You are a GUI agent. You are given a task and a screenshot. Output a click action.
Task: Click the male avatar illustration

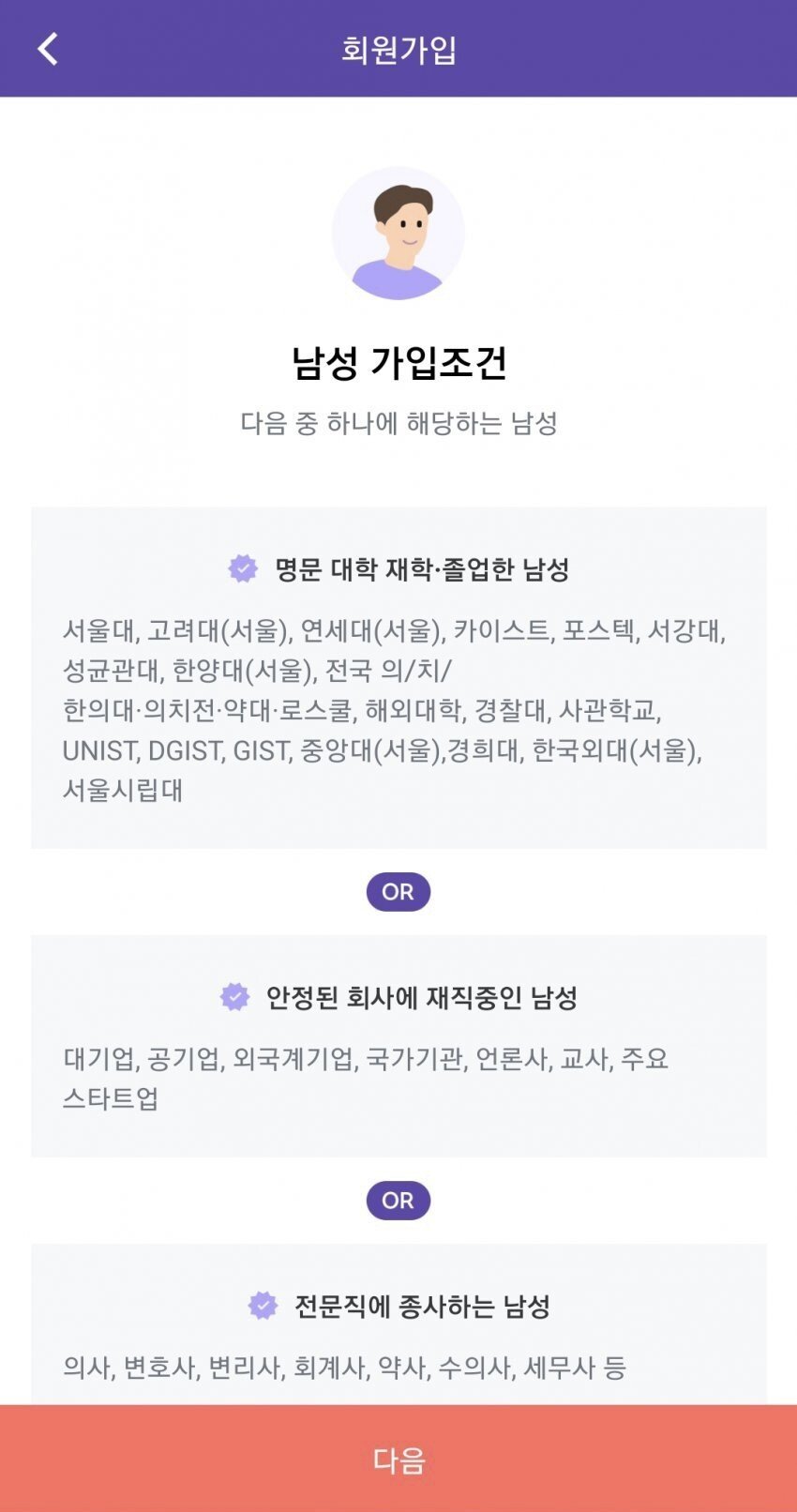click(398, 234)
